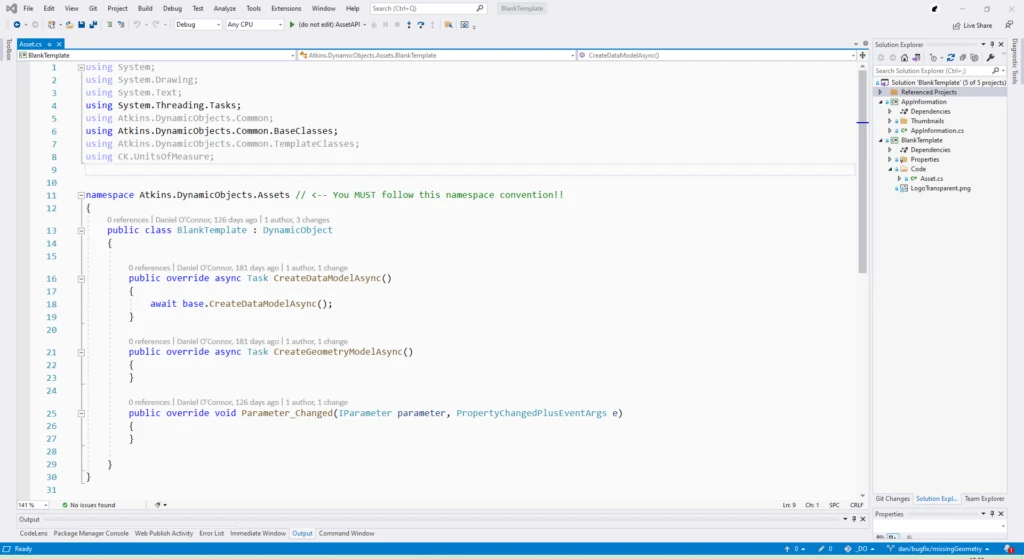Open the Extensions menu
This screenshot has width=1024, height=559.
[286, 8]
